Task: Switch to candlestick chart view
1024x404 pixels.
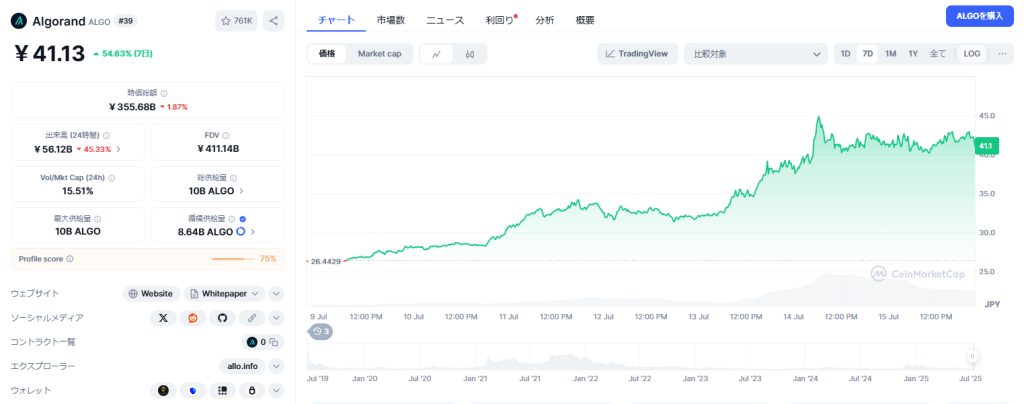Action: pyautogui.click(x=469, y=54)
